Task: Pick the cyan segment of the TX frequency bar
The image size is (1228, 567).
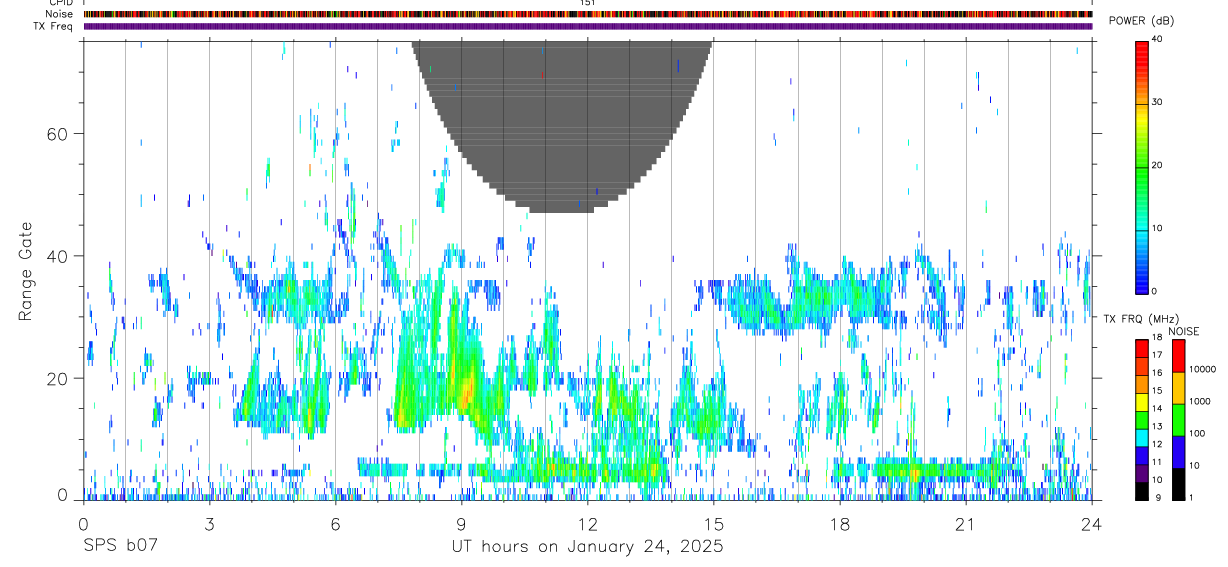Action: pos(1141,438)
